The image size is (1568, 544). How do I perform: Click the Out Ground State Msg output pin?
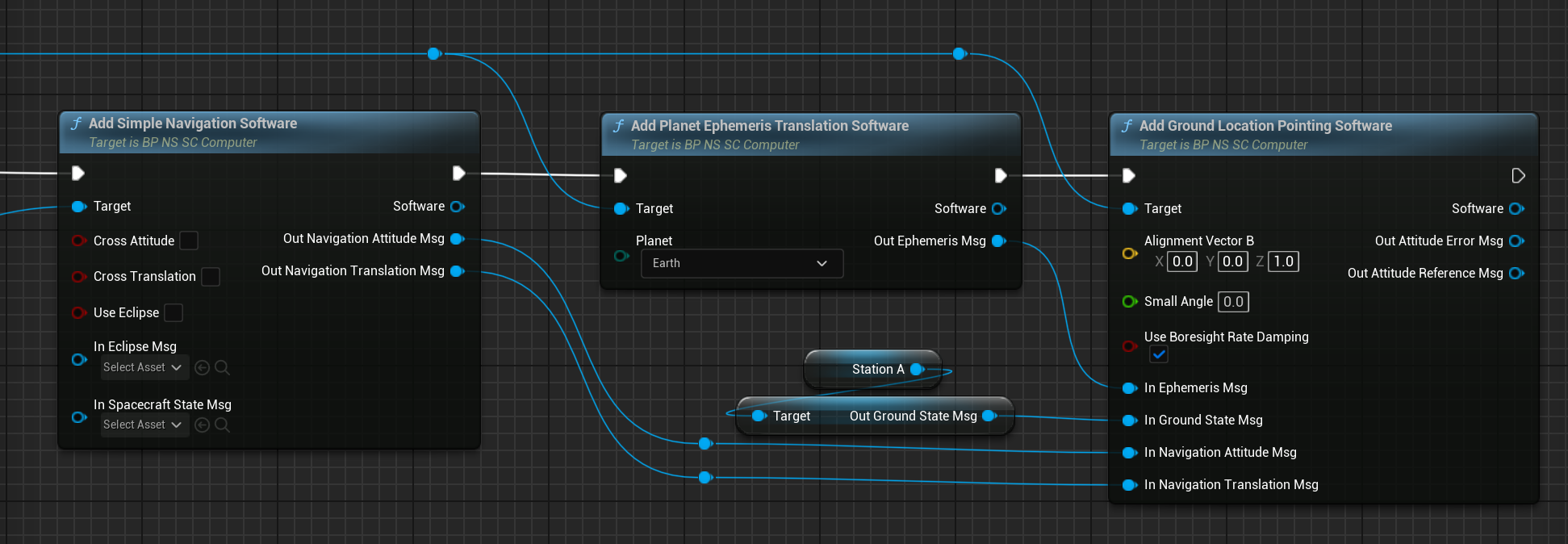pos(989,416)
